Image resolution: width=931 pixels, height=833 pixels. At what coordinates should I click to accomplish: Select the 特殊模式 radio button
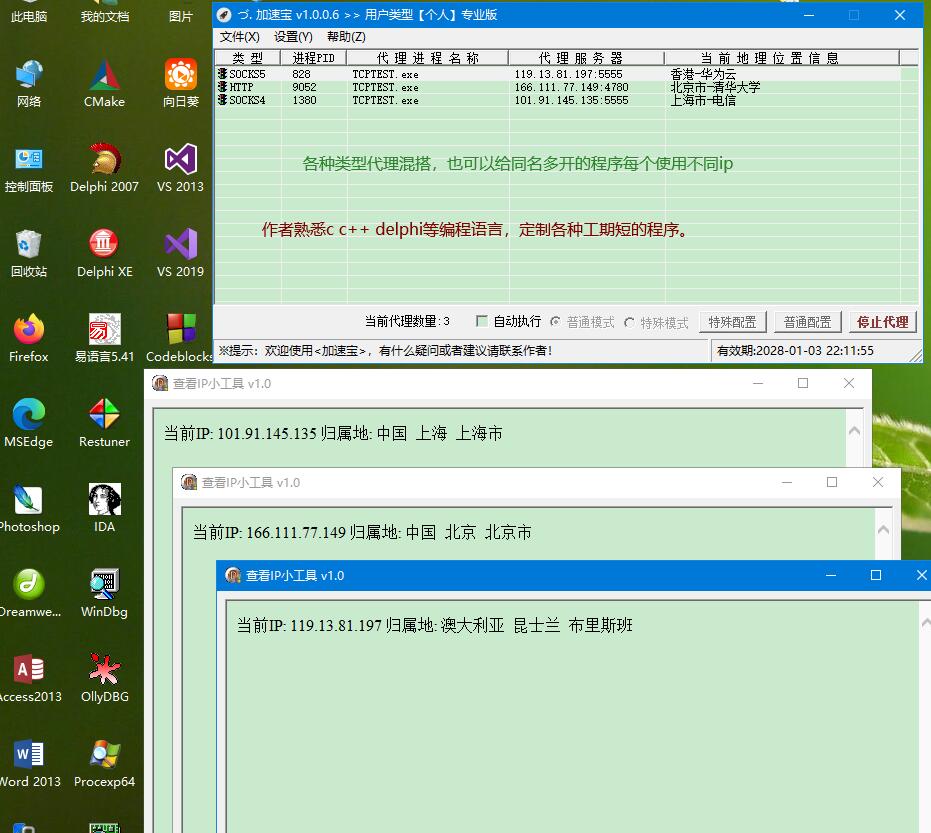(x=629, y=322)
